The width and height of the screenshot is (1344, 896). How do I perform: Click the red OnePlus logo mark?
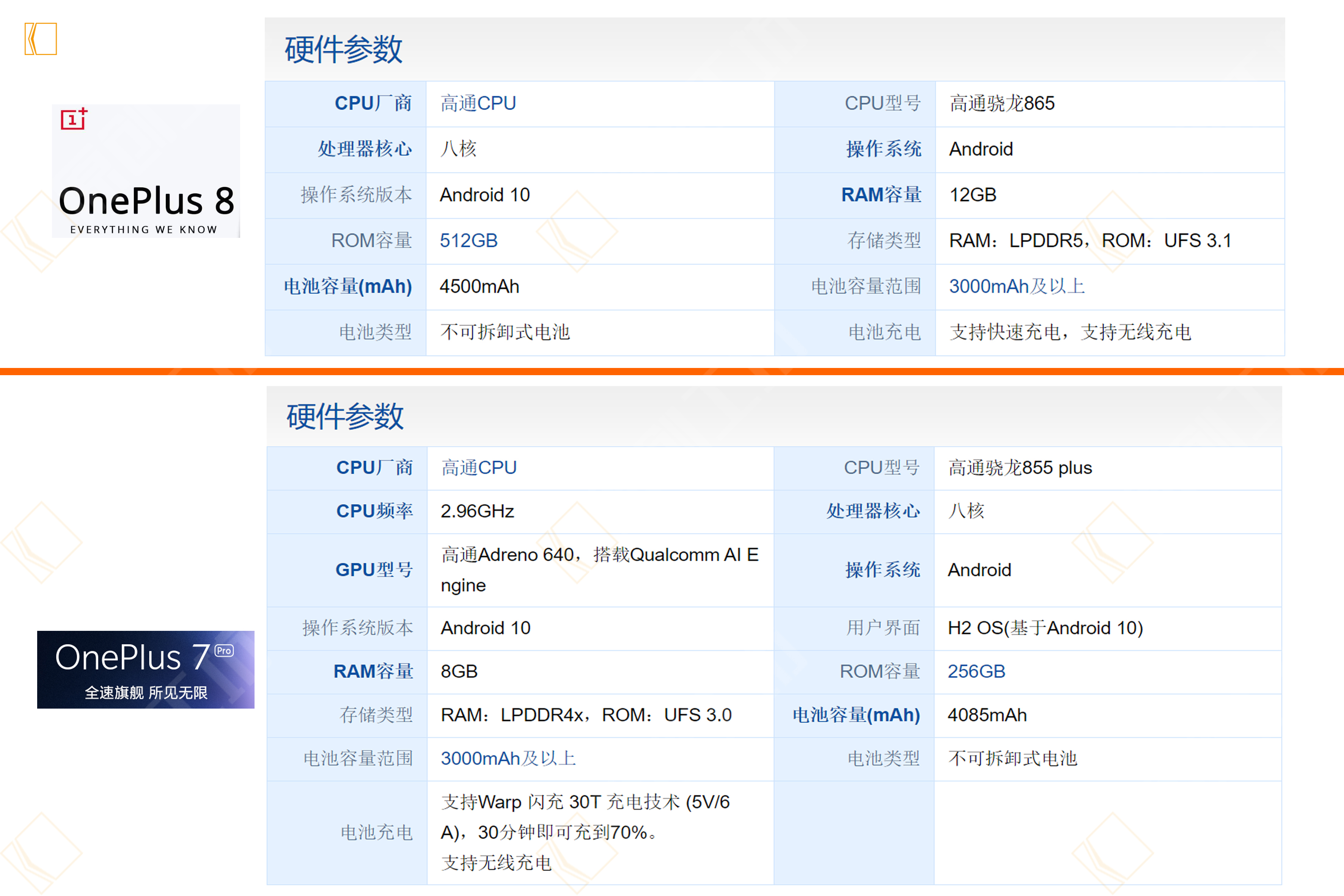(x=74, y=119)
